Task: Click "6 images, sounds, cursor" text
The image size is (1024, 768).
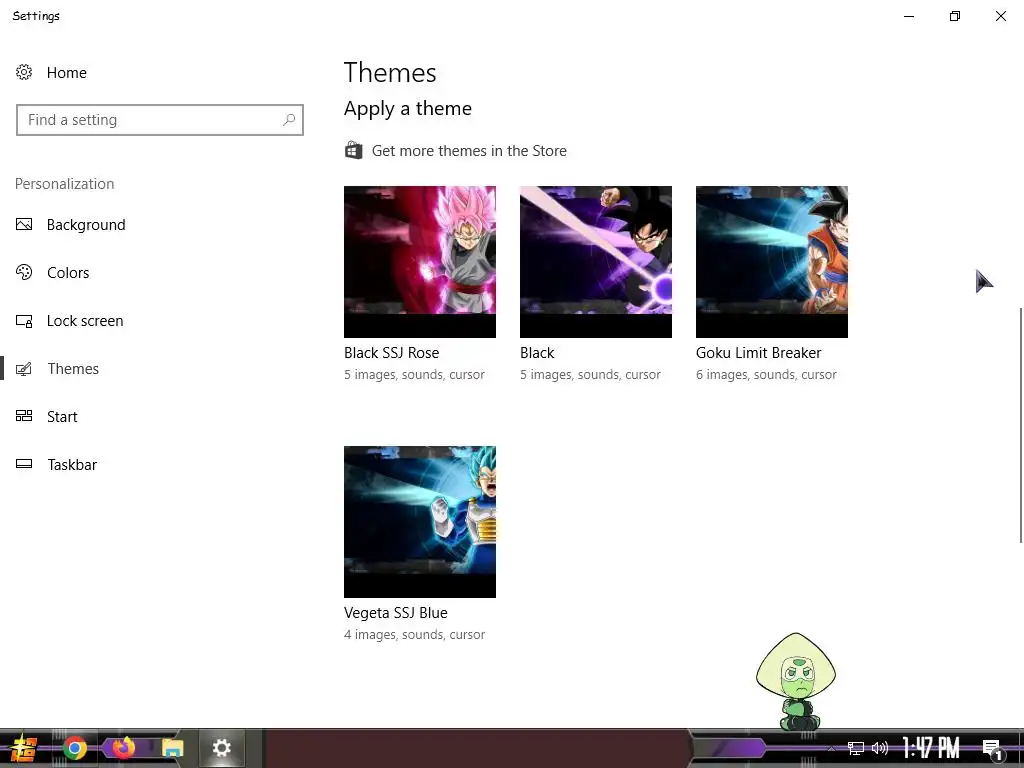Action: (766, 375)
